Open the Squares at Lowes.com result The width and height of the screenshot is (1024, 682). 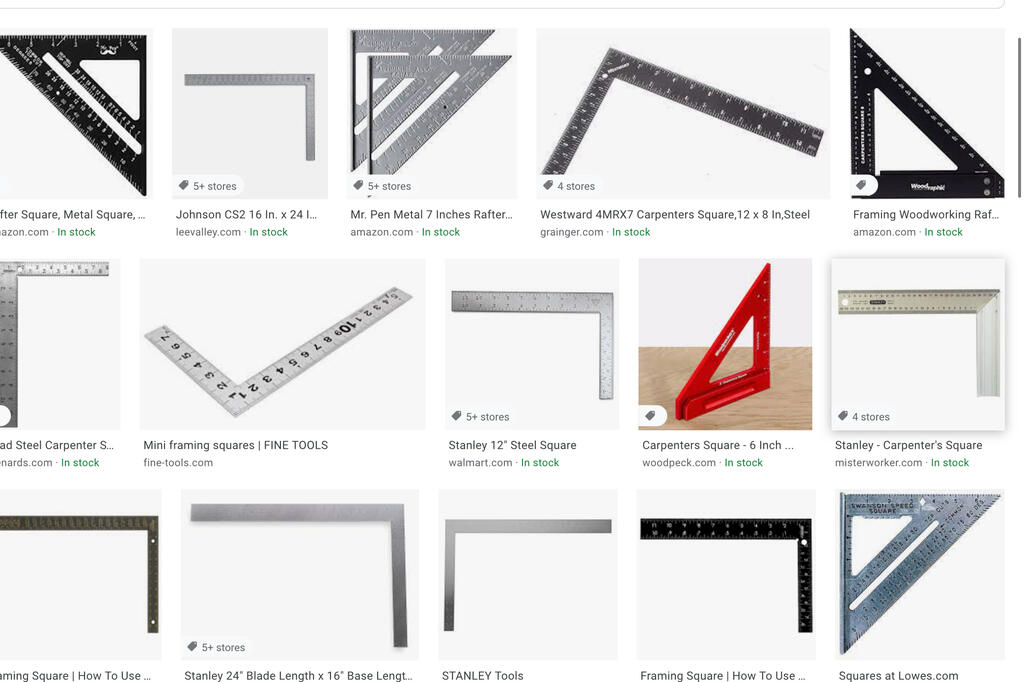899,675
